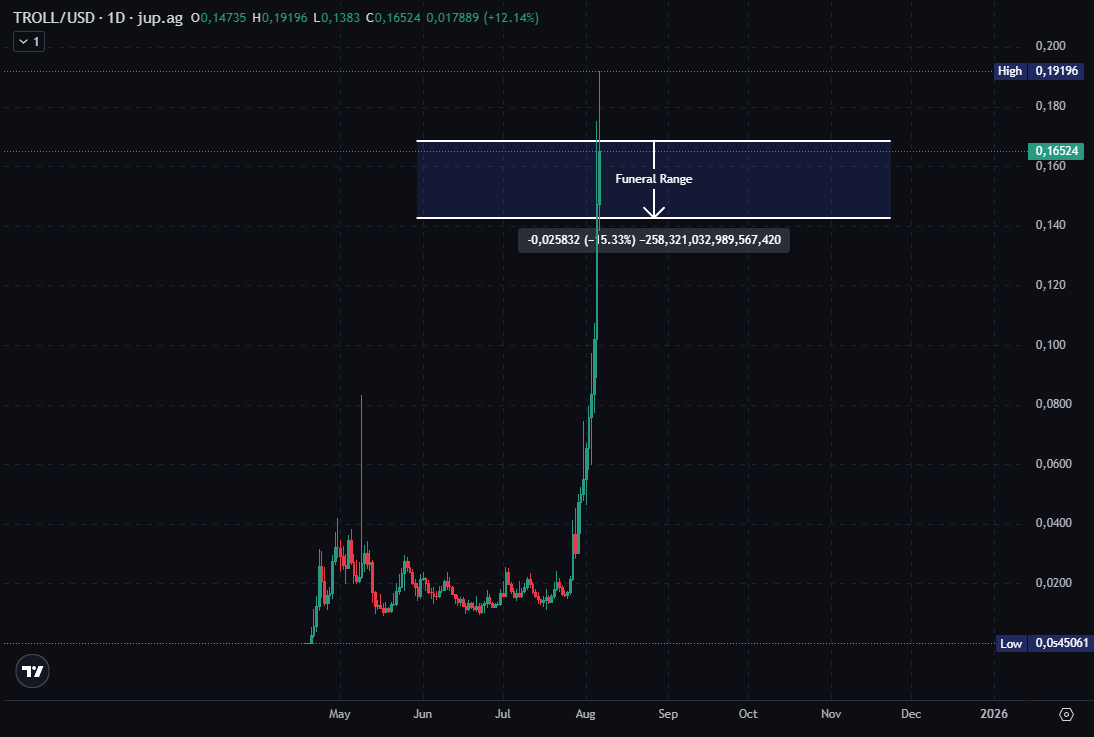Screen dimensions: 1094x737
Task: Click the close value C0,16524 in header
Action: click(x=394, y=17)
